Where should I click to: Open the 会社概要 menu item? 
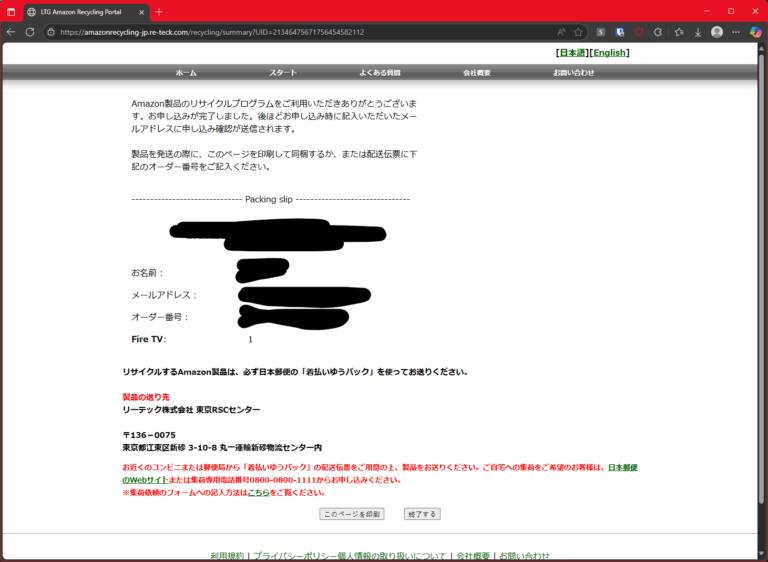[x=477, y=73]
